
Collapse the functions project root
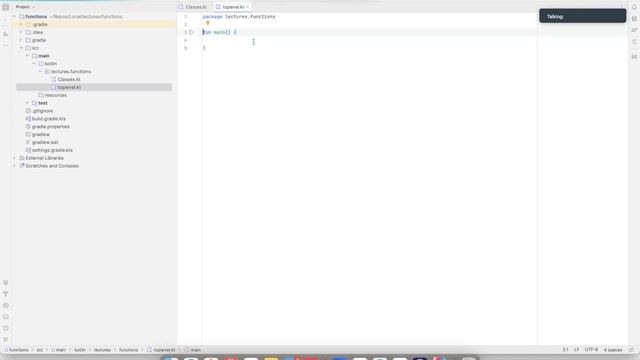point(15,16)
